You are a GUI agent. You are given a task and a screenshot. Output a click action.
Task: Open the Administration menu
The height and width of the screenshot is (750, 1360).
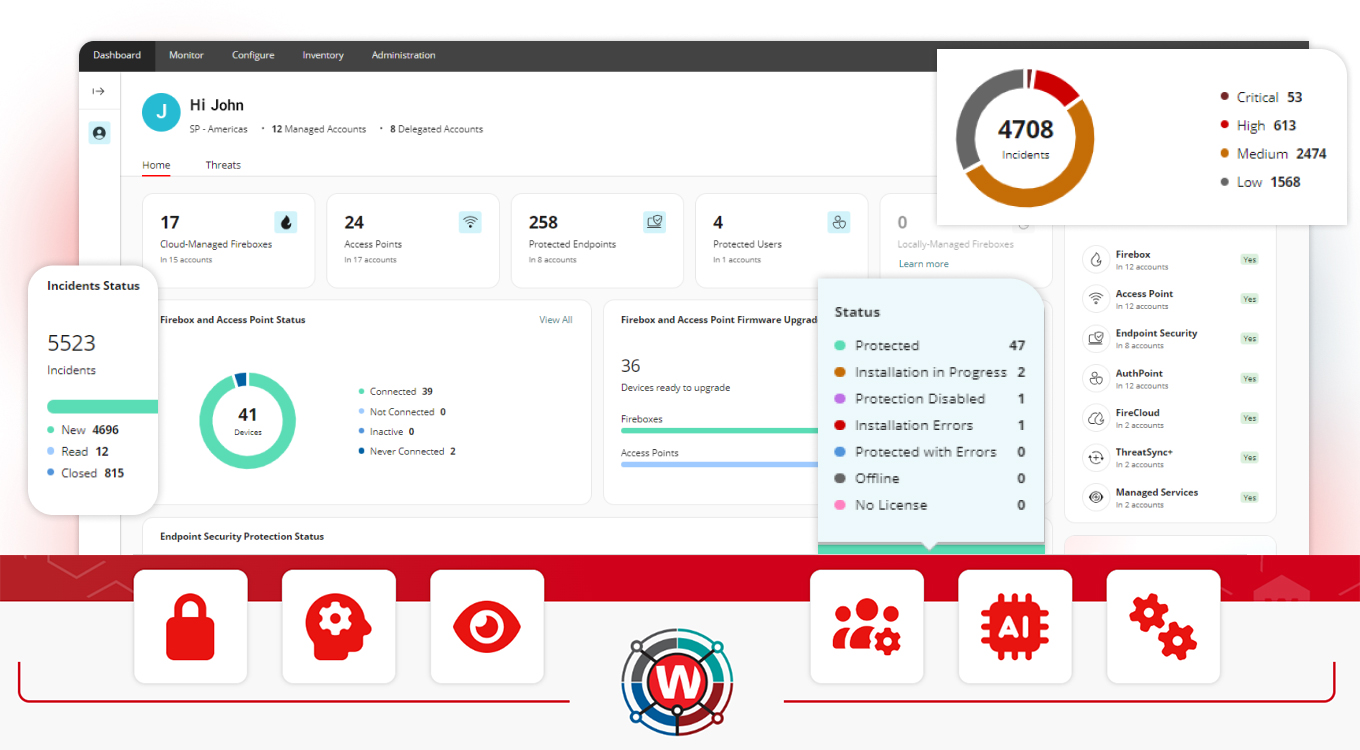click(404, 55)
